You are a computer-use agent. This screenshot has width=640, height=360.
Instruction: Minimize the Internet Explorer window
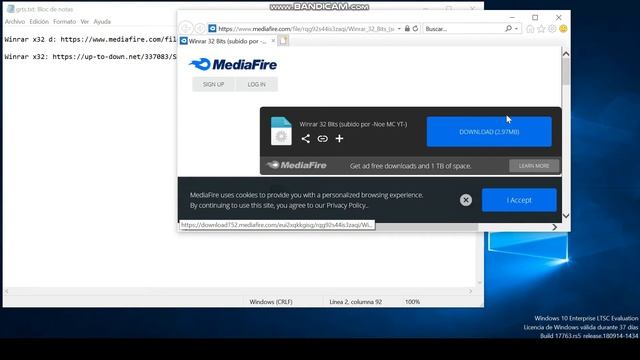tap(512, 18)
